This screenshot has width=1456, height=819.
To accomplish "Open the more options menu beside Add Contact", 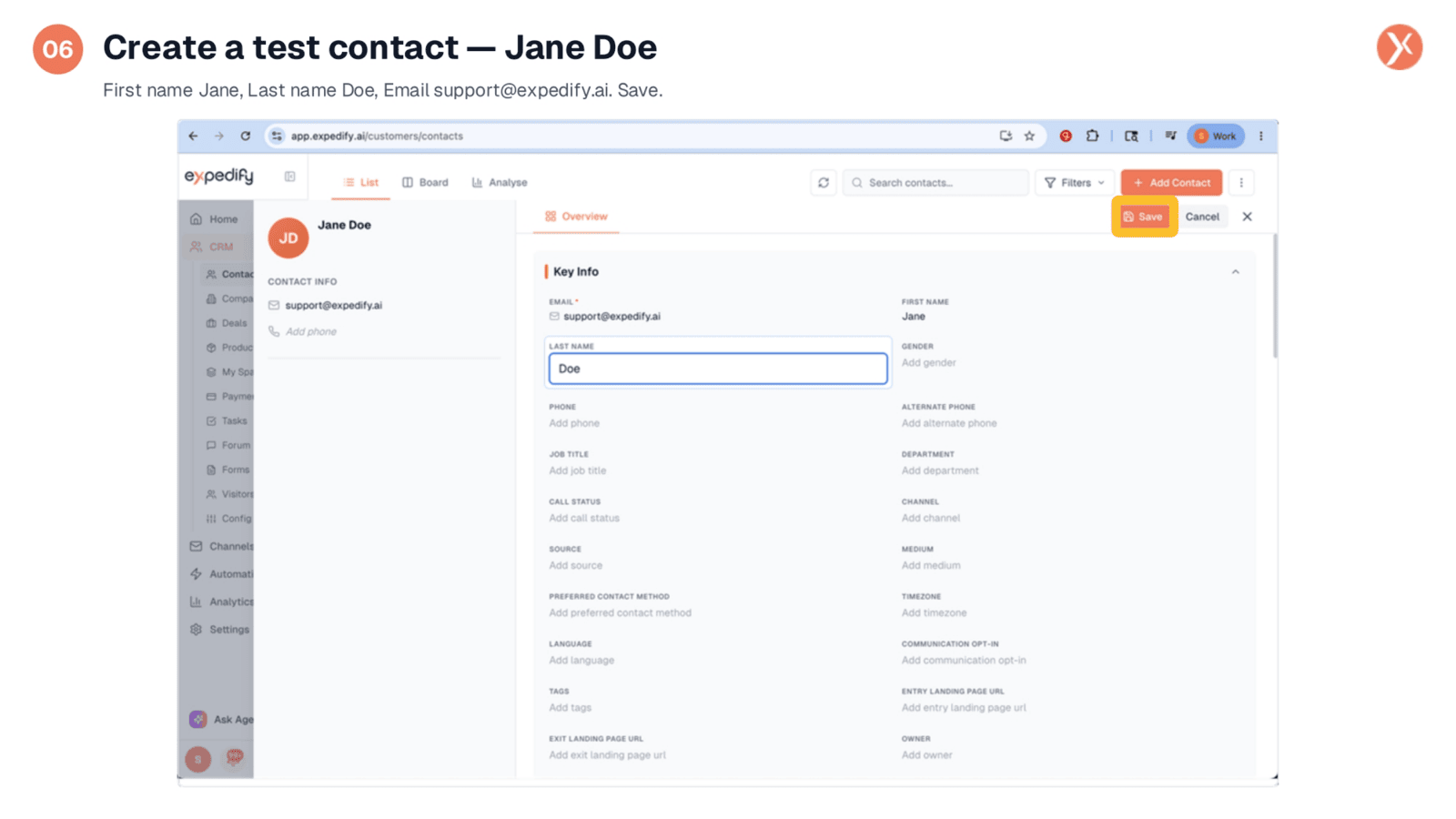I will tap(1241, 183).
